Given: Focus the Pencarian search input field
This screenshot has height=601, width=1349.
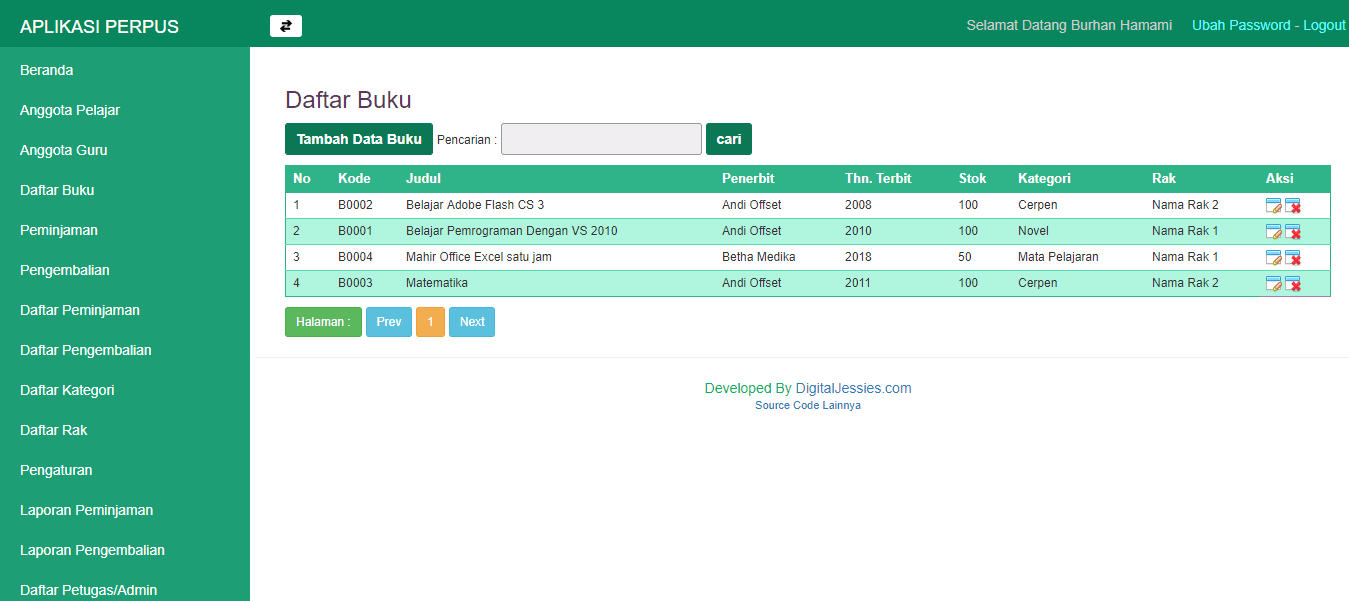Looking at the screenshot, I should tap(601, 139).
